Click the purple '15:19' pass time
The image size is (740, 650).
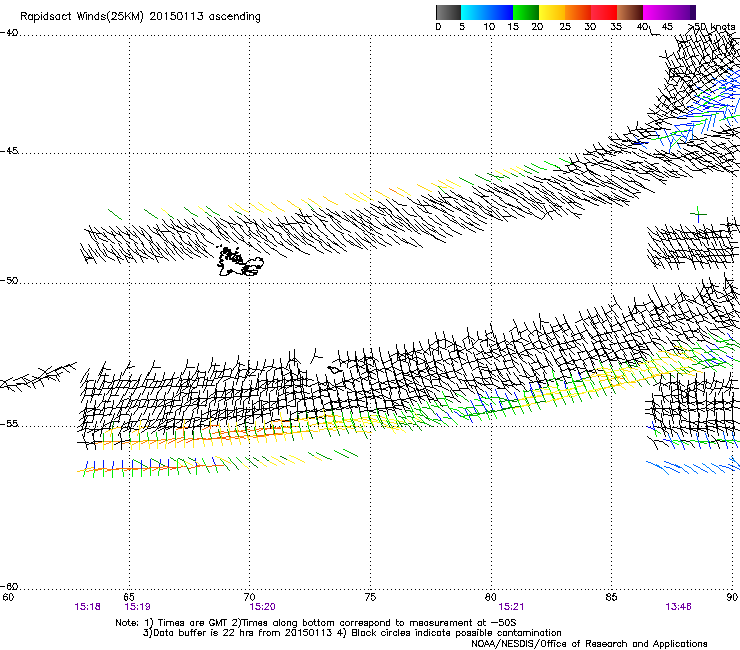[x=137, y=607]
